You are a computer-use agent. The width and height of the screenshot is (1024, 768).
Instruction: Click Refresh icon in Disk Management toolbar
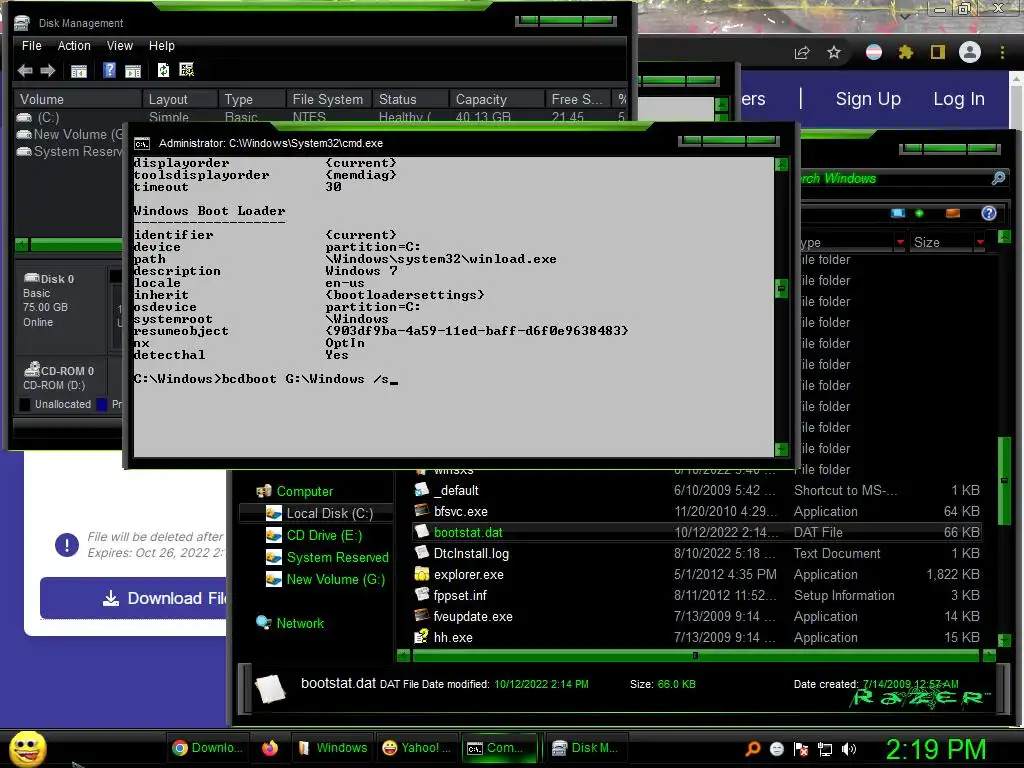click(163, 70)
